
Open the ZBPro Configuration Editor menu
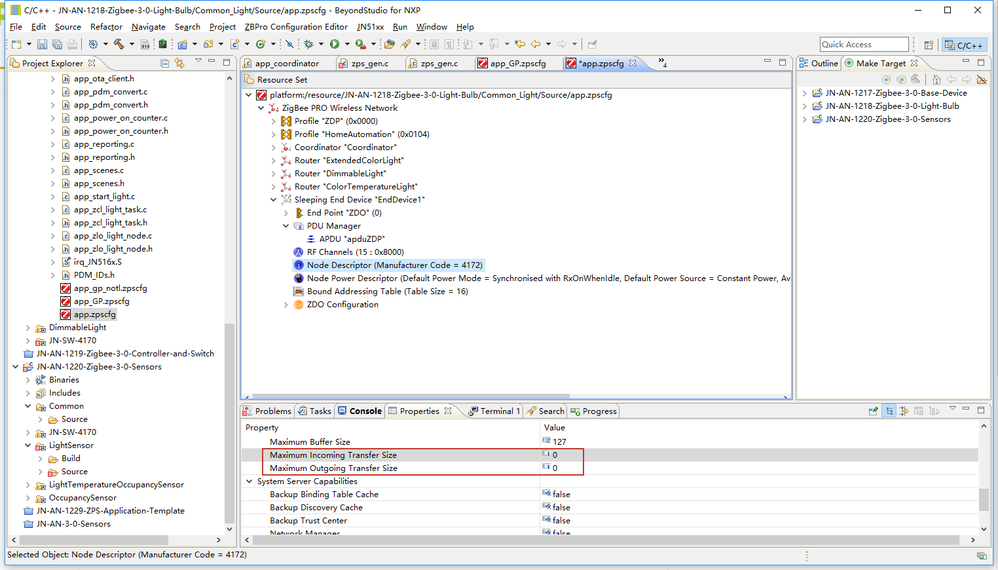(296, 27)
